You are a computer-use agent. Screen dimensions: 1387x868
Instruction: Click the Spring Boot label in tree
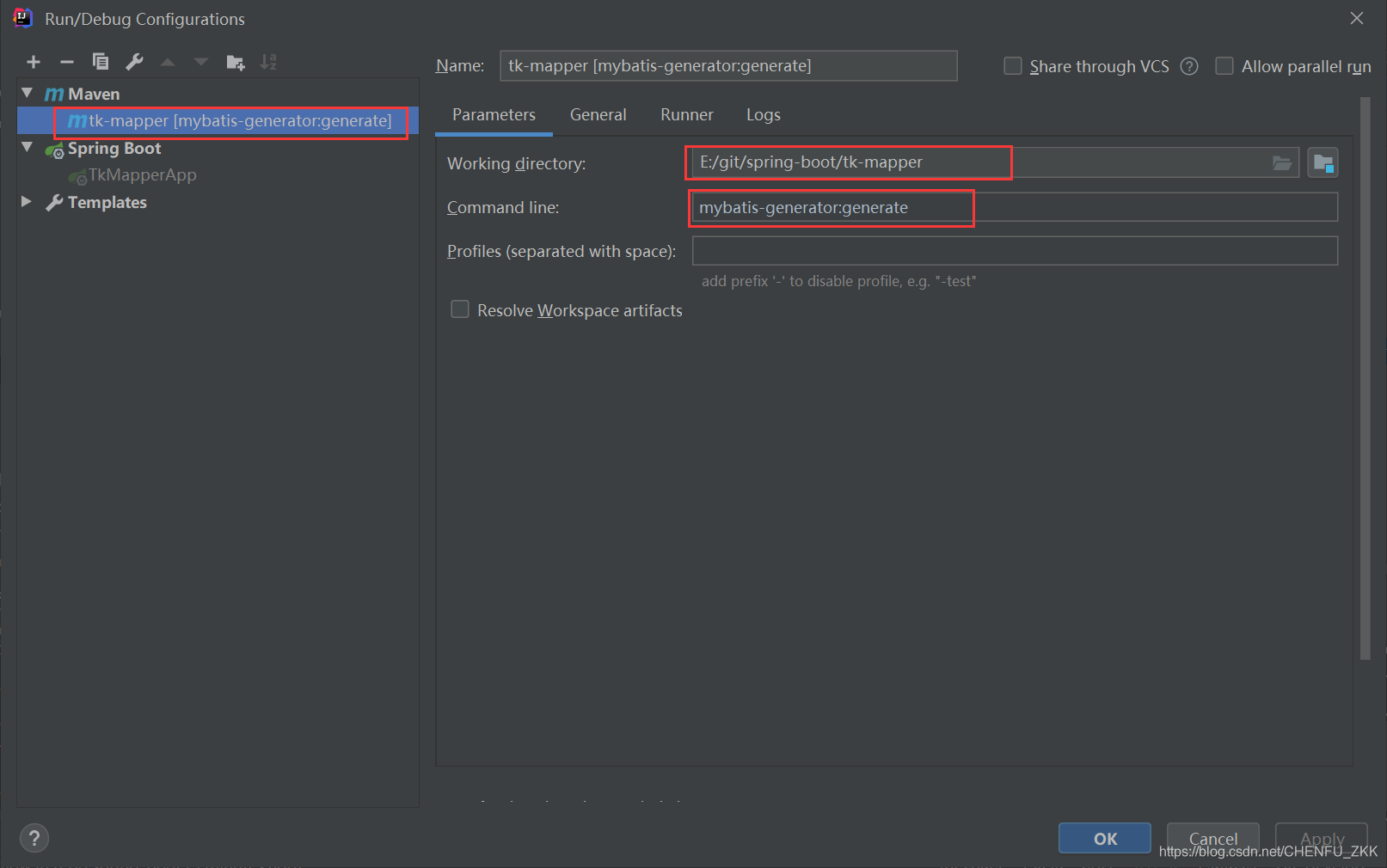(x=114, y=149)
